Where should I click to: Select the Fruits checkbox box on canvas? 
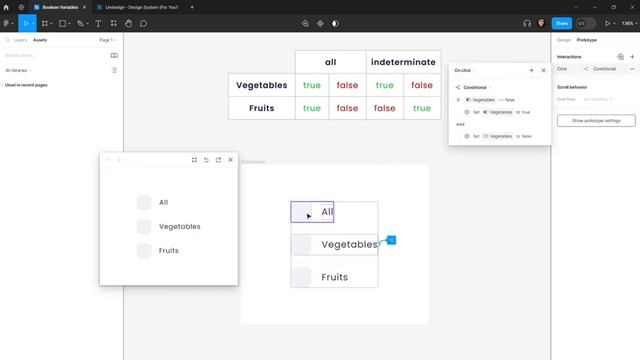coord(302,277)
